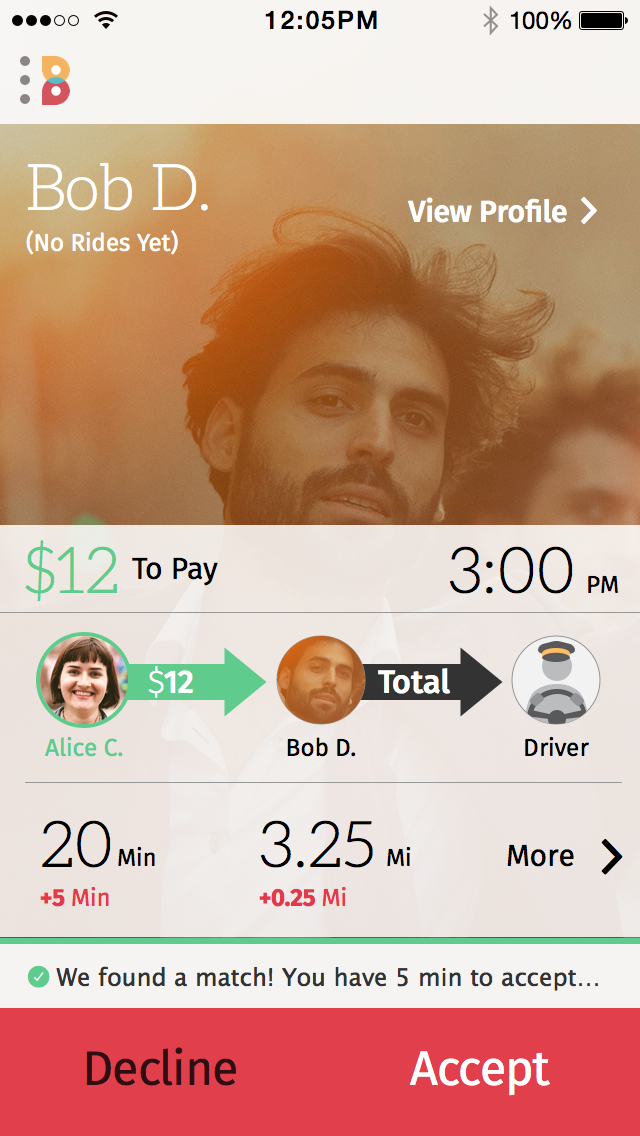Tap the 20 Min trip duration
Viewport: 640px width, 1136px height.
(98, 847)
